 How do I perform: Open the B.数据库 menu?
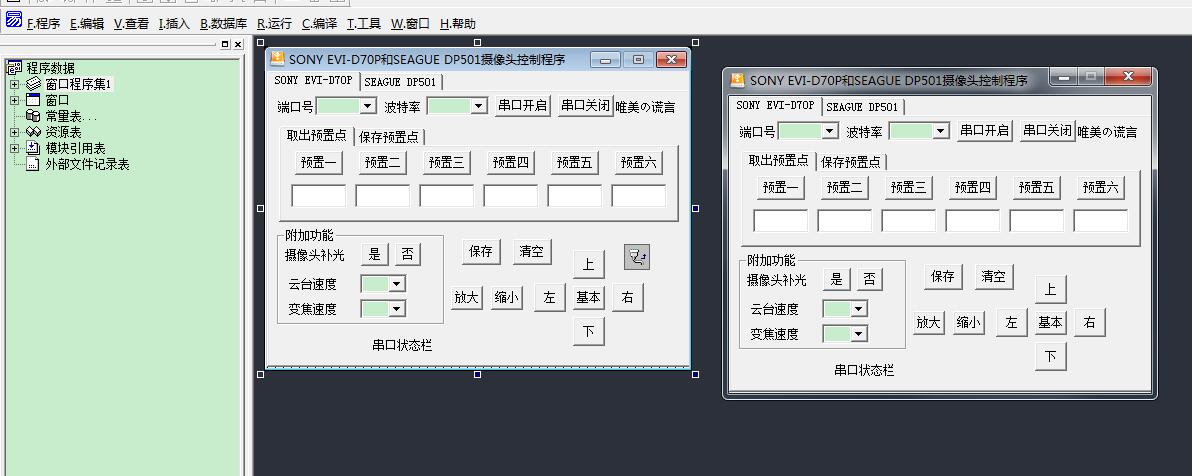(224, 24)
